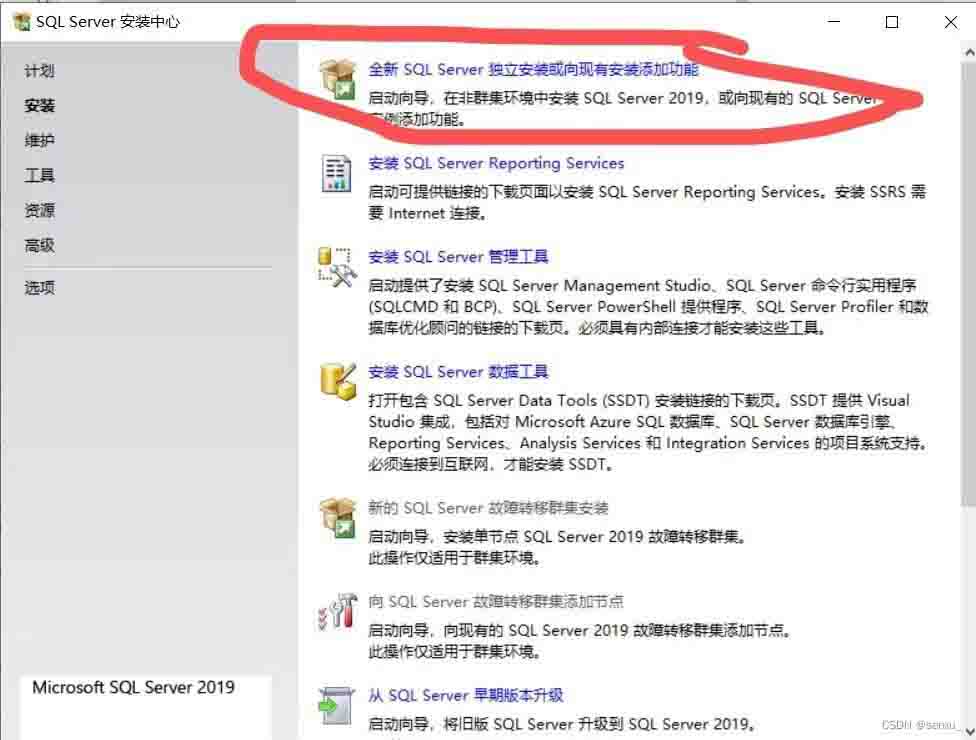Click description ending 才能安装 SSDT
976x740 pixels.
[x=647, y=432]
